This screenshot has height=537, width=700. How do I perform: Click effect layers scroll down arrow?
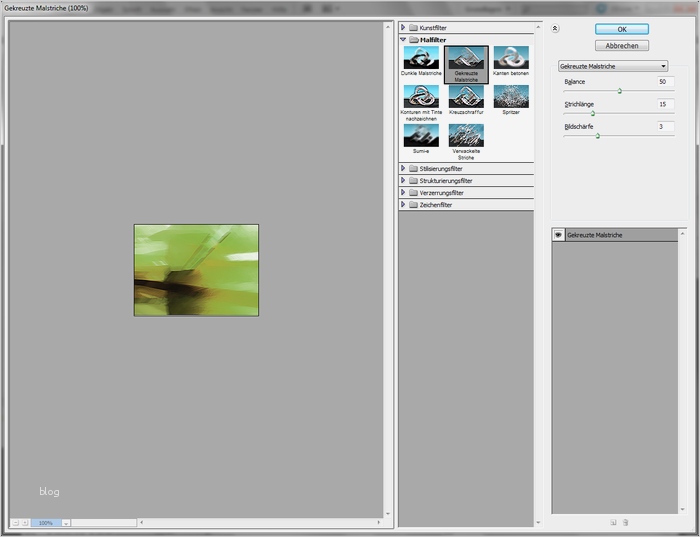(682, 509)
